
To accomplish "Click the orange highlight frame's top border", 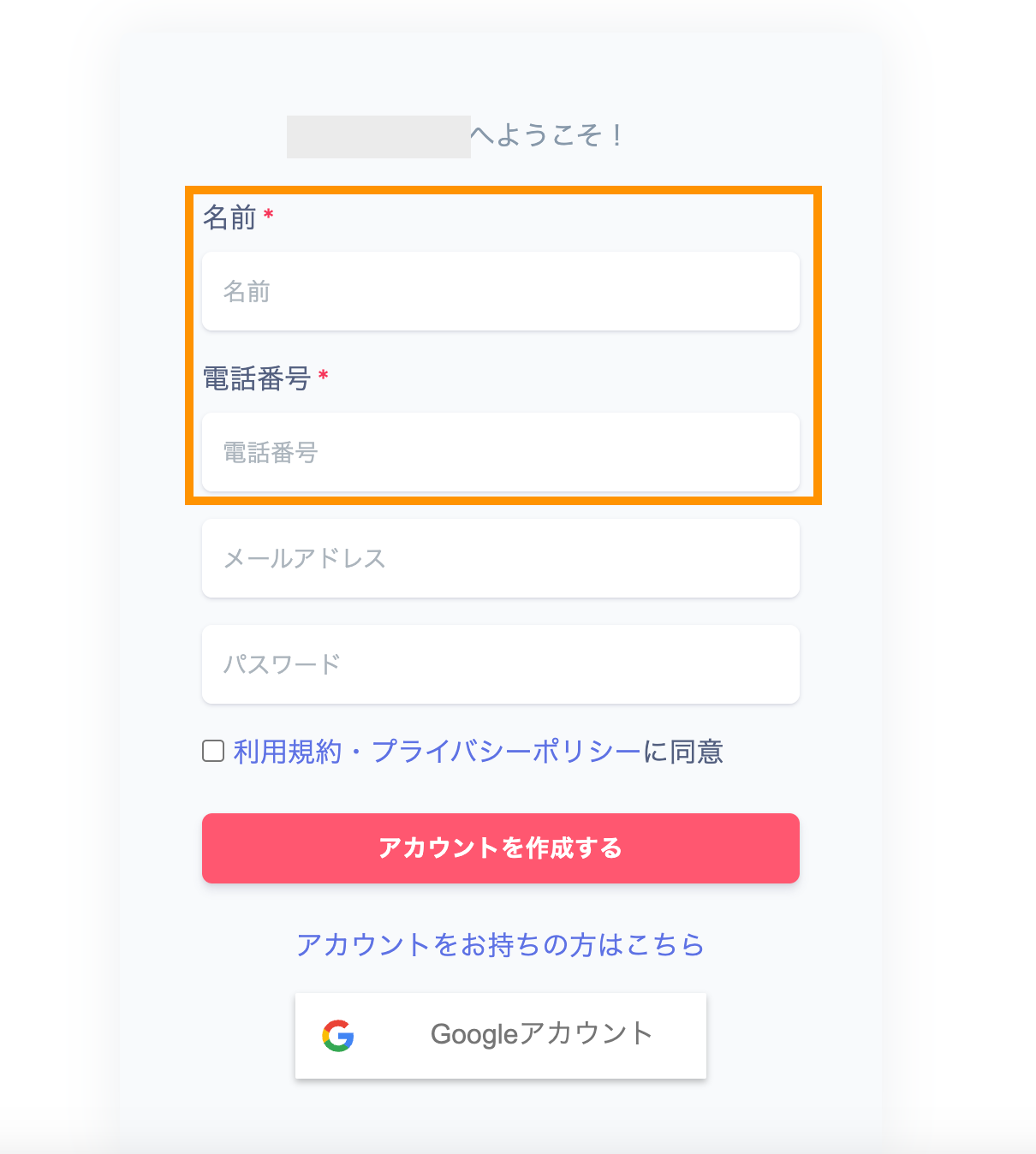I will tap(503, 190).
